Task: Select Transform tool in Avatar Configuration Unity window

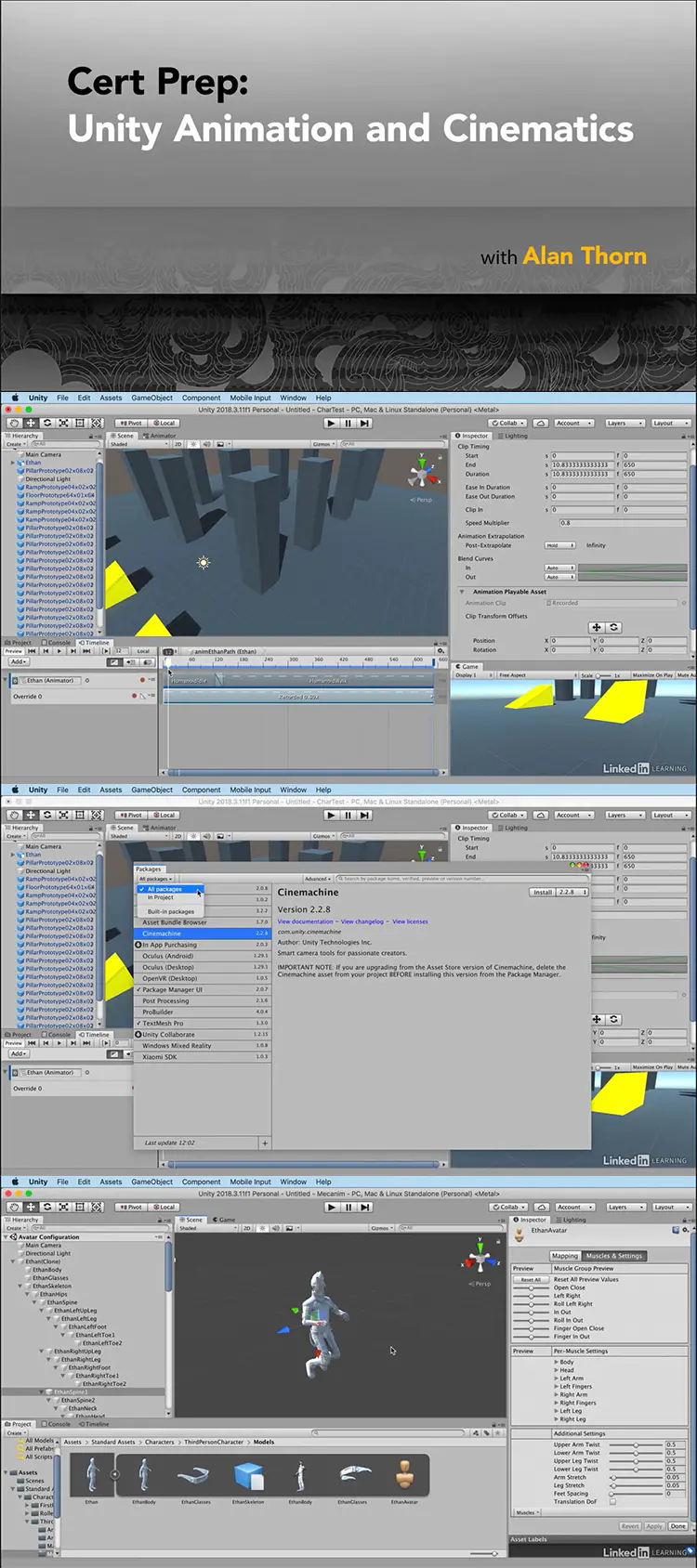Action: (97, 1207)
